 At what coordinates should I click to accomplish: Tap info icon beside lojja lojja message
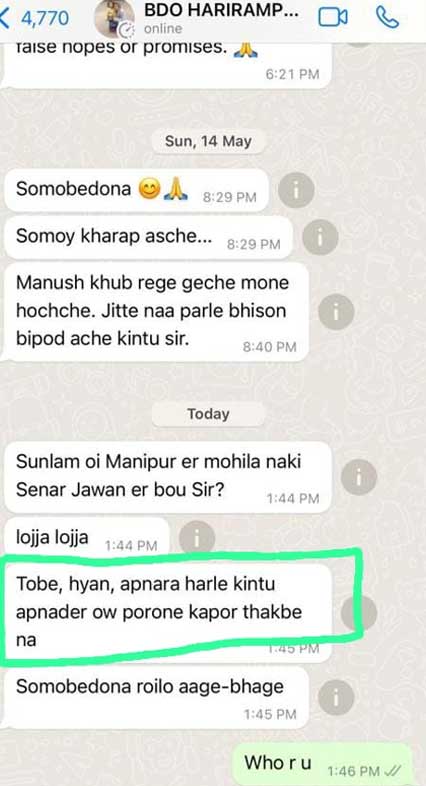tap(197, 538)
